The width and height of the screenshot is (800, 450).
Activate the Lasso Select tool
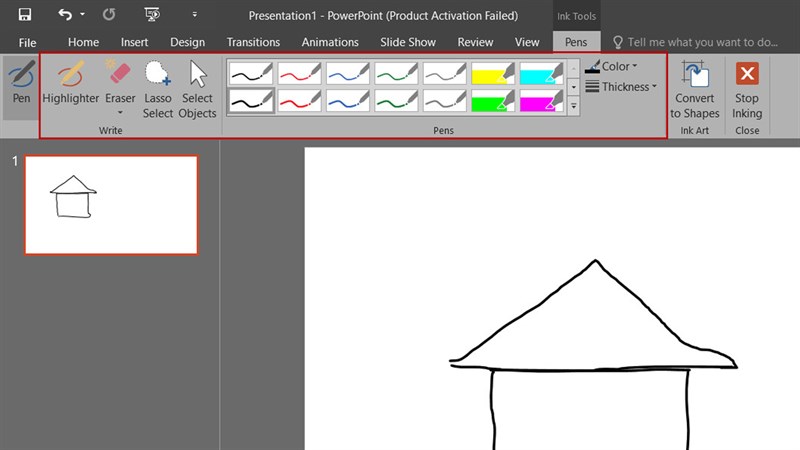pos(158,88)
